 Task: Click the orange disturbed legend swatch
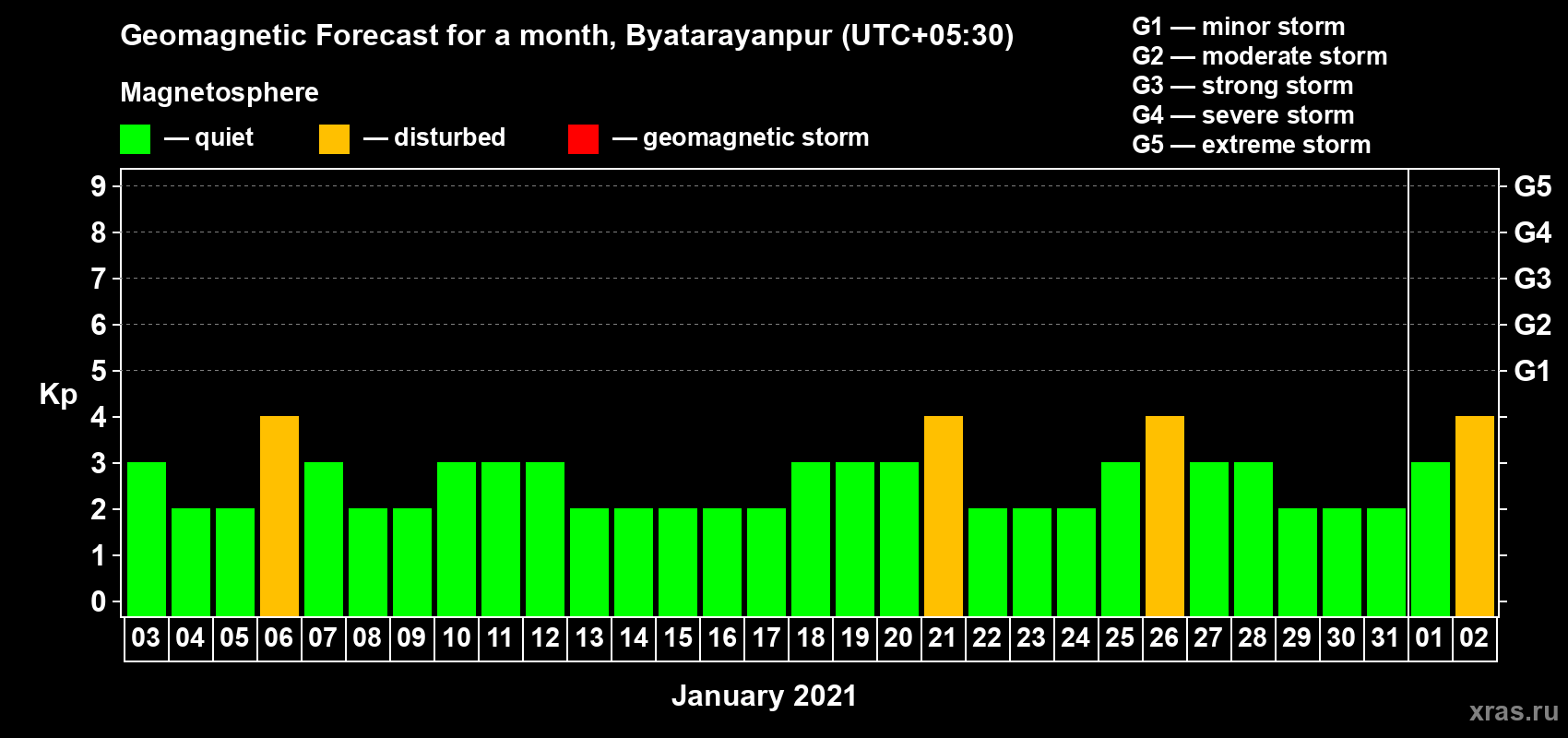[334, 139]
